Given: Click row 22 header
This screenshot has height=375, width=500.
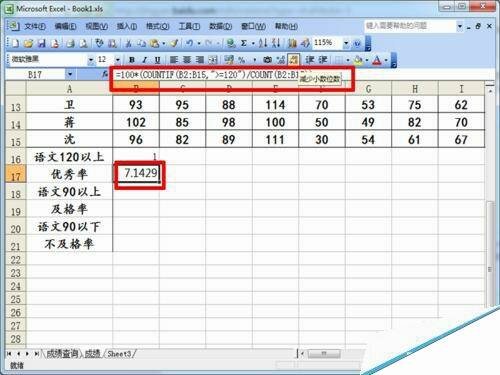Looking at the screenshot, I should coord(16,260).
